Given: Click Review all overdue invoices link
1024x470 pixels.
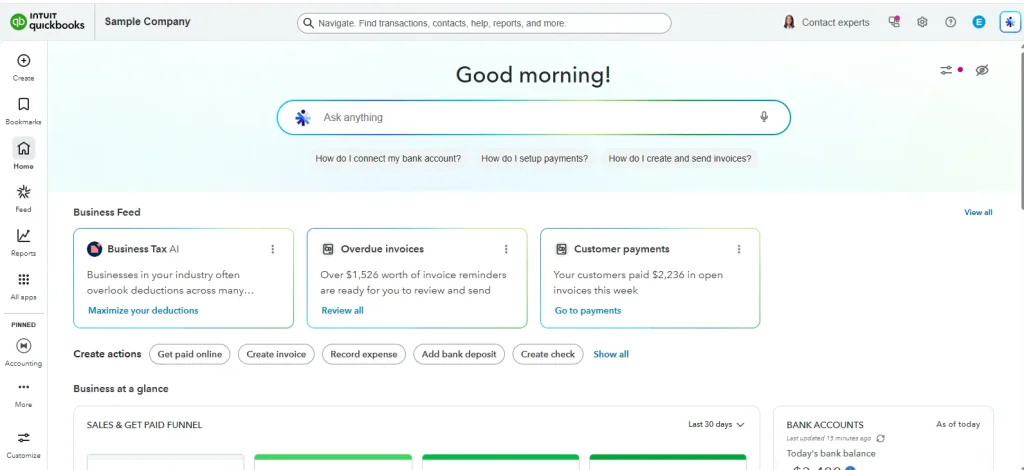Looking at the screenshot, I should tap(342, 311).
